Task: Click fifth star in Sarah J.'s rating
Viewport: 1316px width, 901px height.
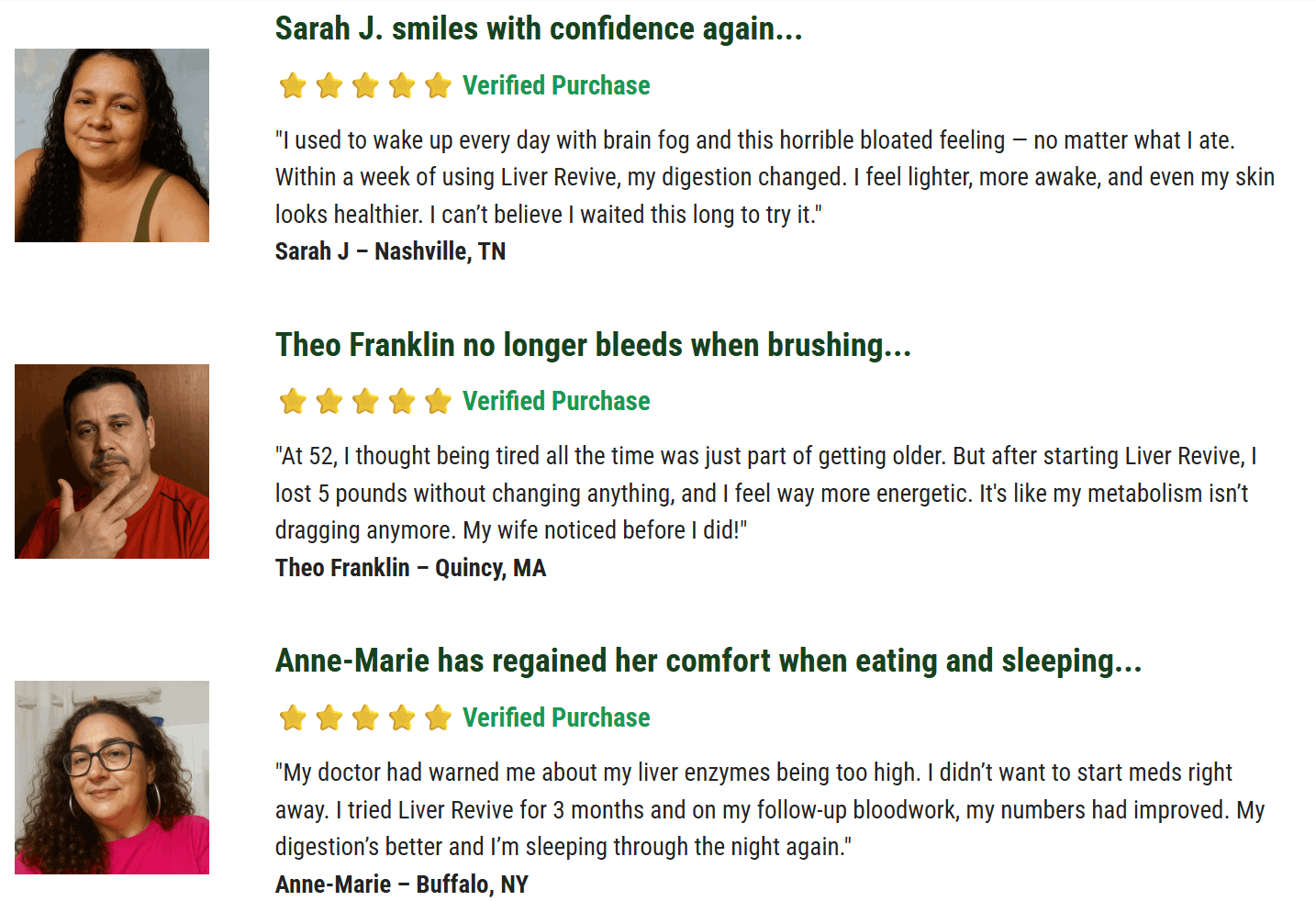Action: (439, 86)
